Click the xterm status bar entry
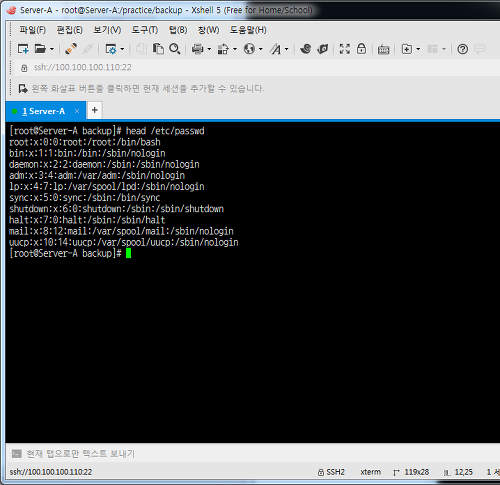Screen dimensions: 500x485 coord(370,472)
